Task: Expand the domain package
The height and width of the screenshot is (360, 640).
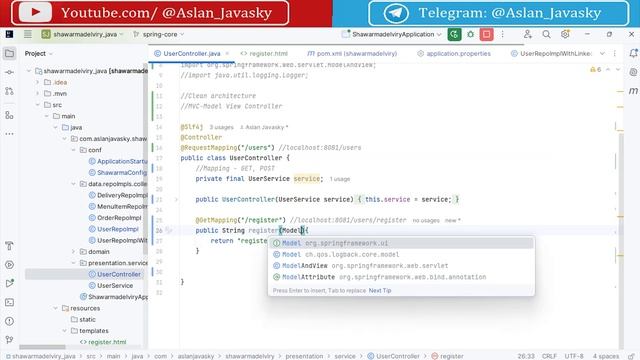Action: (73, 252)
